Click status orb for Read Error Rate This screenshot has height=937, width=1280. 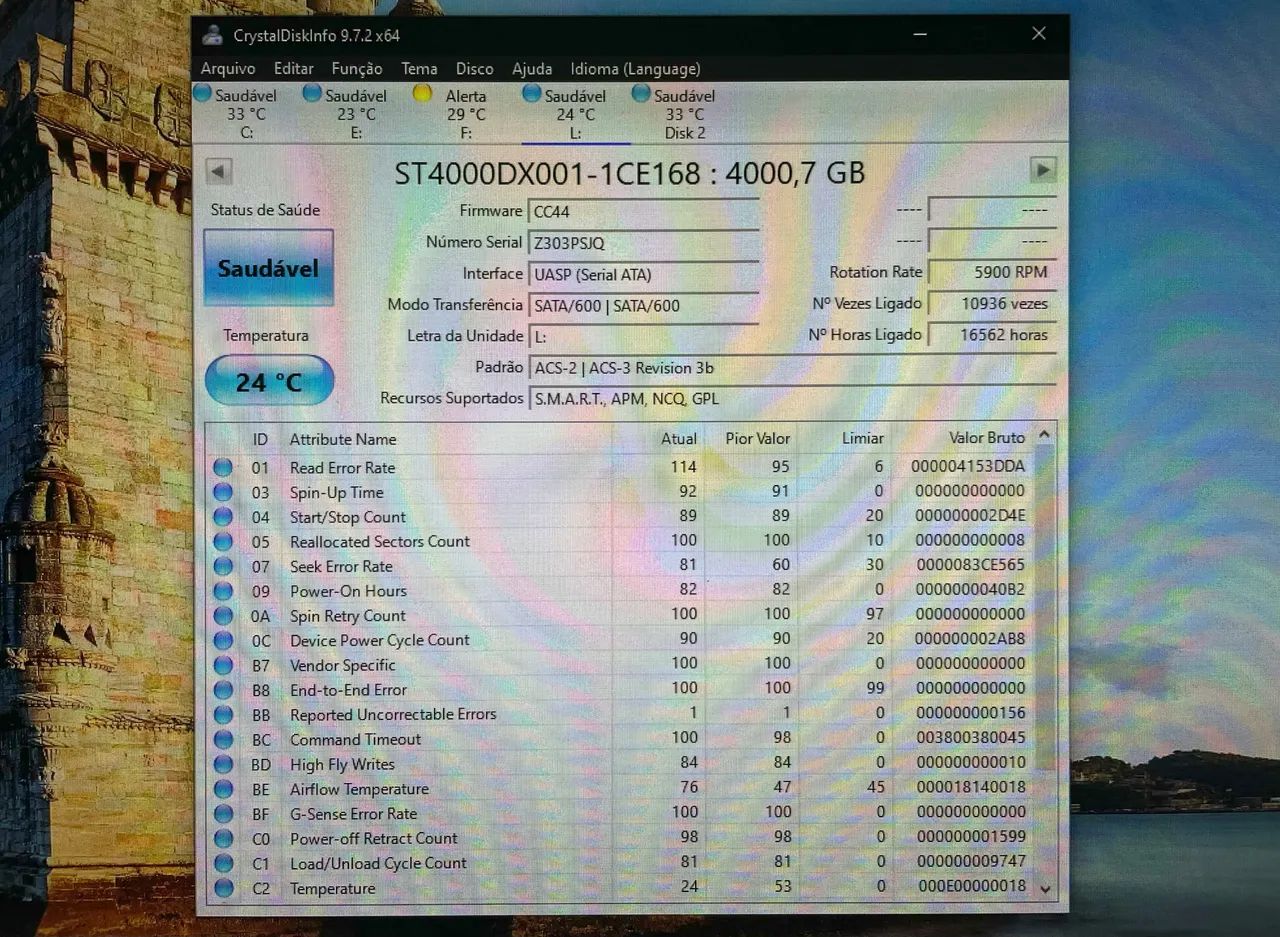pos(222,467)
